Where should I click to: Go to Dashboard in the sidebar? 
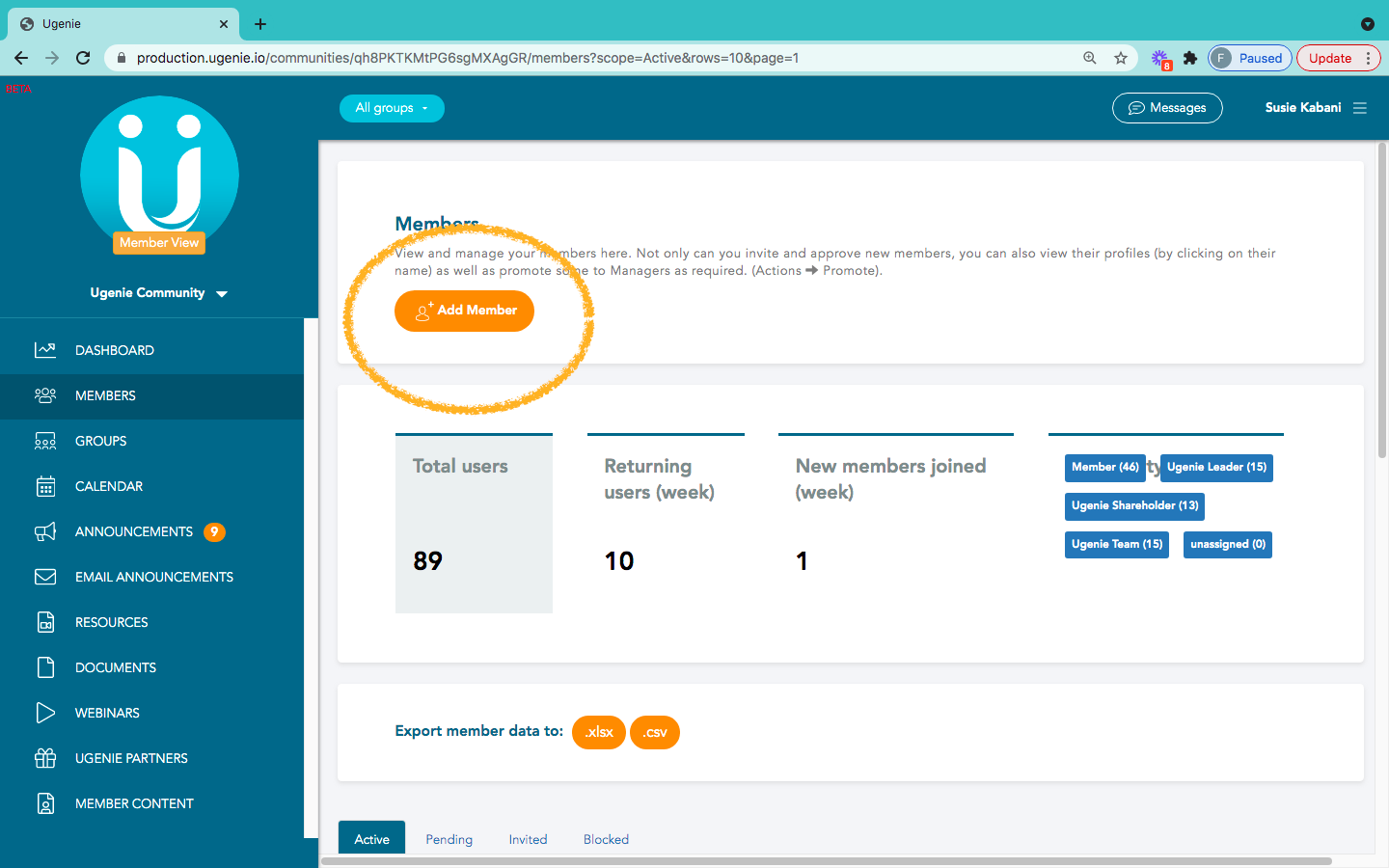point(115,350)
